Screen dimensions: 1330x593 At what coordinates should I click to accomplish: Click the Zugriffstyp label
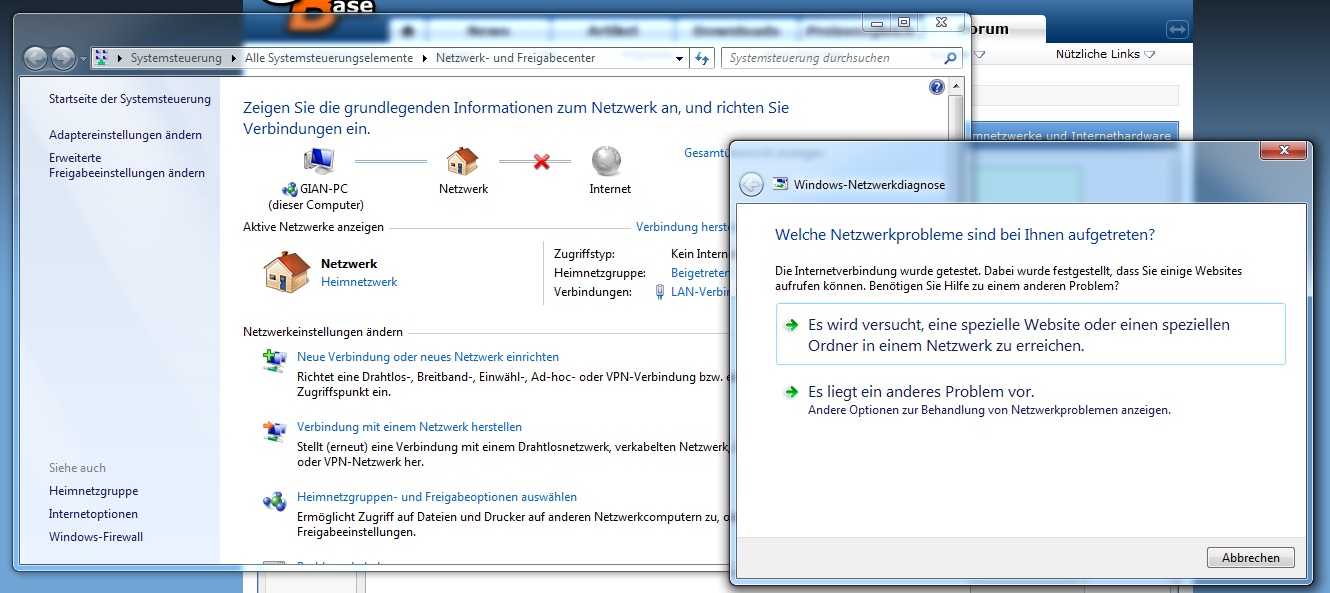click(584, 254)
